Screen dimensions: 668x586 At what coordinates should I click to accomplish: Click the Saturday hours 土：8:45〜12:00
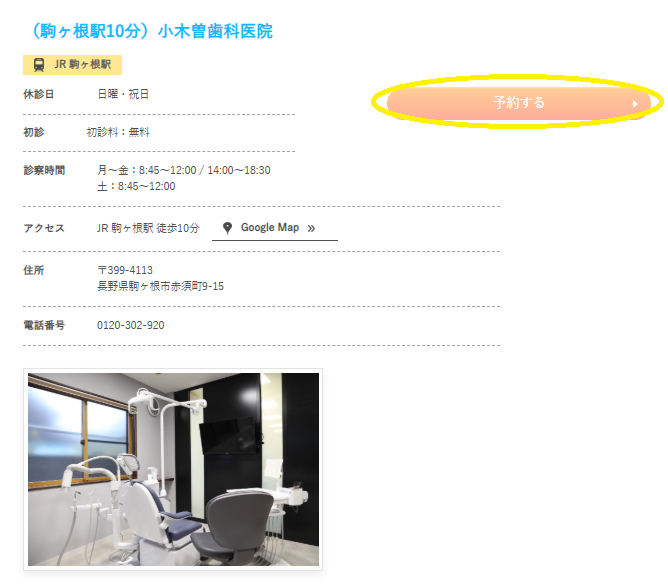(x=136, y=187)
